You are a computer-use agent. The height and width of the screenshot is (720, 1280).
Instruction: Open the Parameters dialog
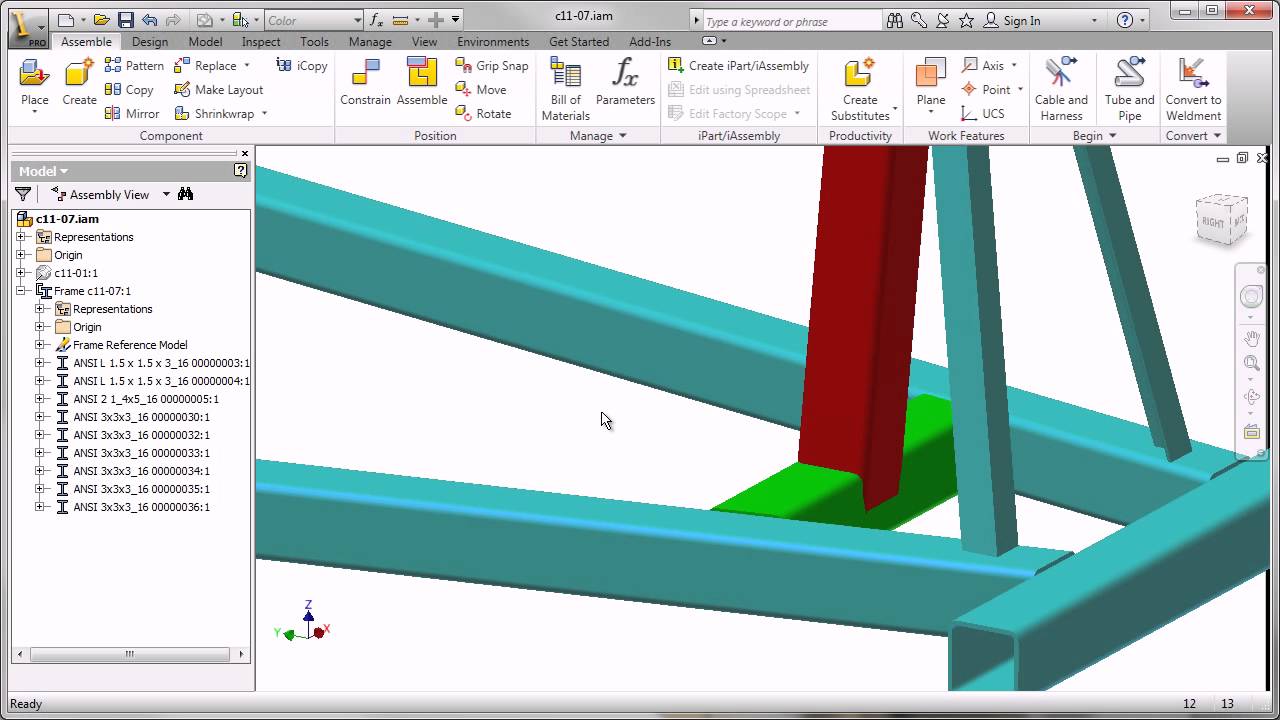(x=625, y=83)
